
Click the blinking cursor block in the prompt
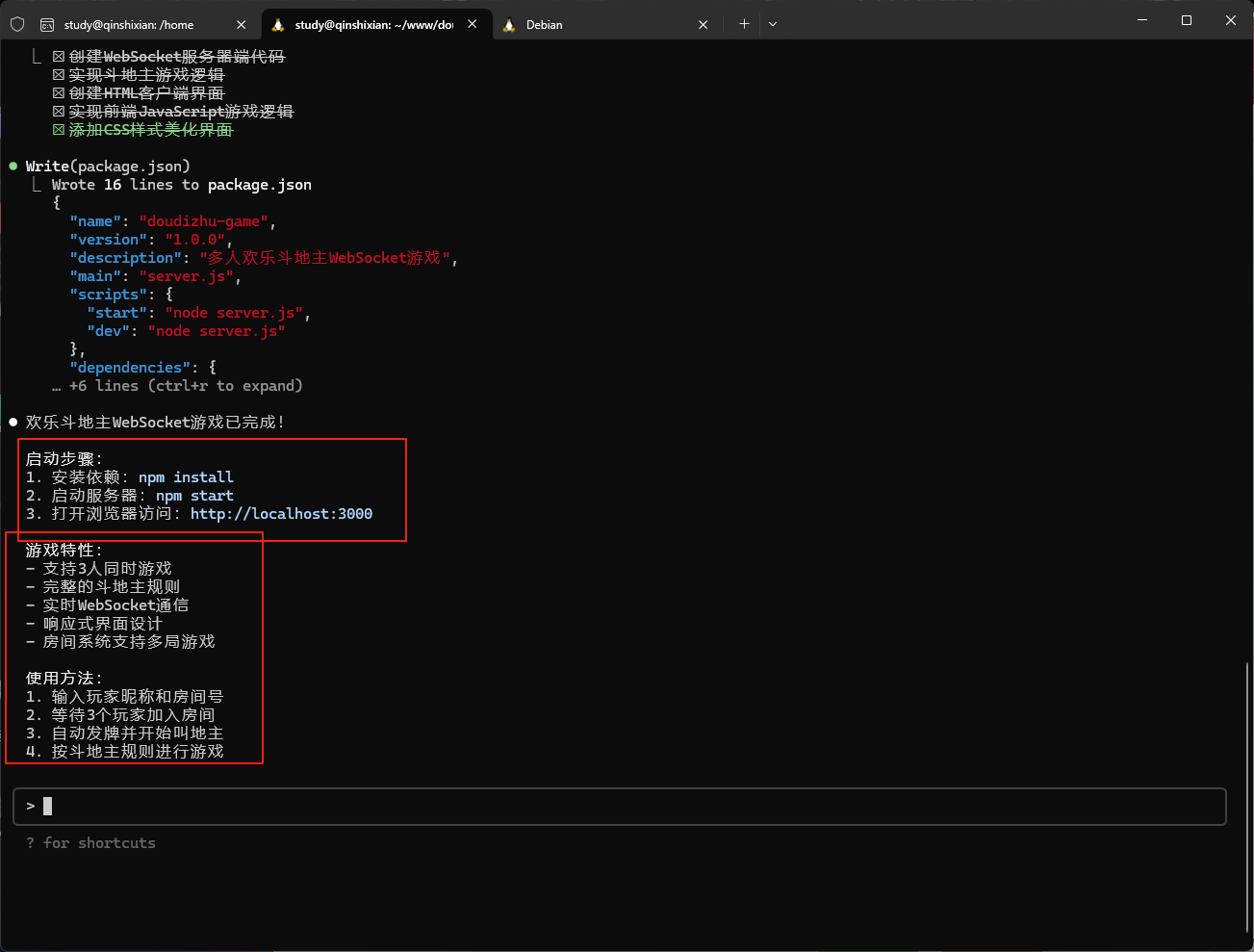click(x=45, y=806)
